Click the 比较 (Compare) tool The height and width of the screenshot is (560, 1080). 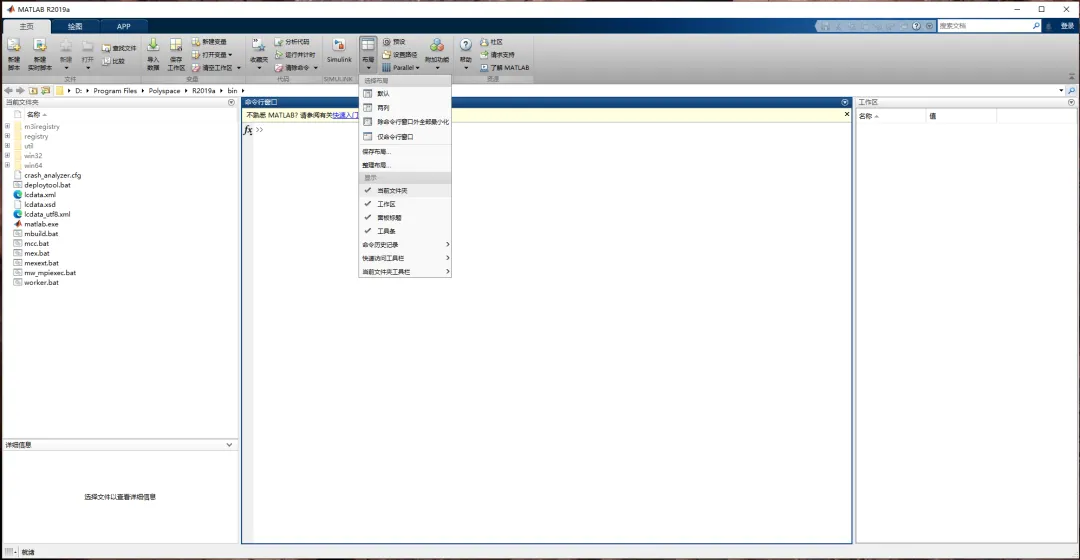114,61
